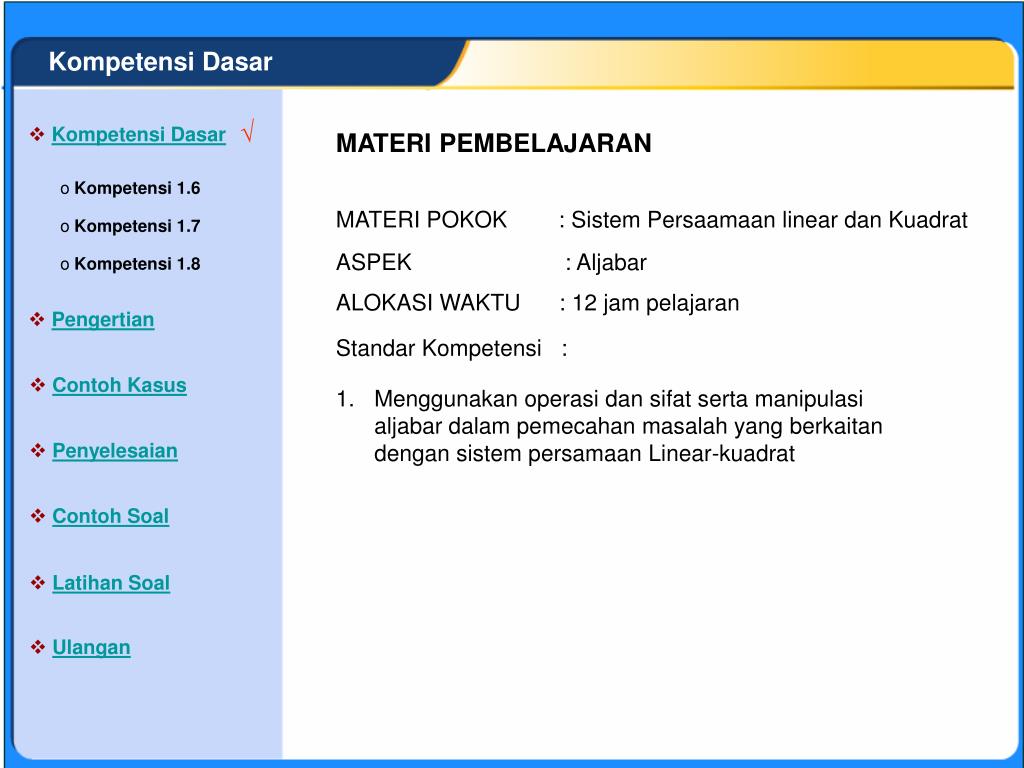Click the diamond bullet next to Contoh Kasus
The image size is (1024, 768).
tap(37, 385)
